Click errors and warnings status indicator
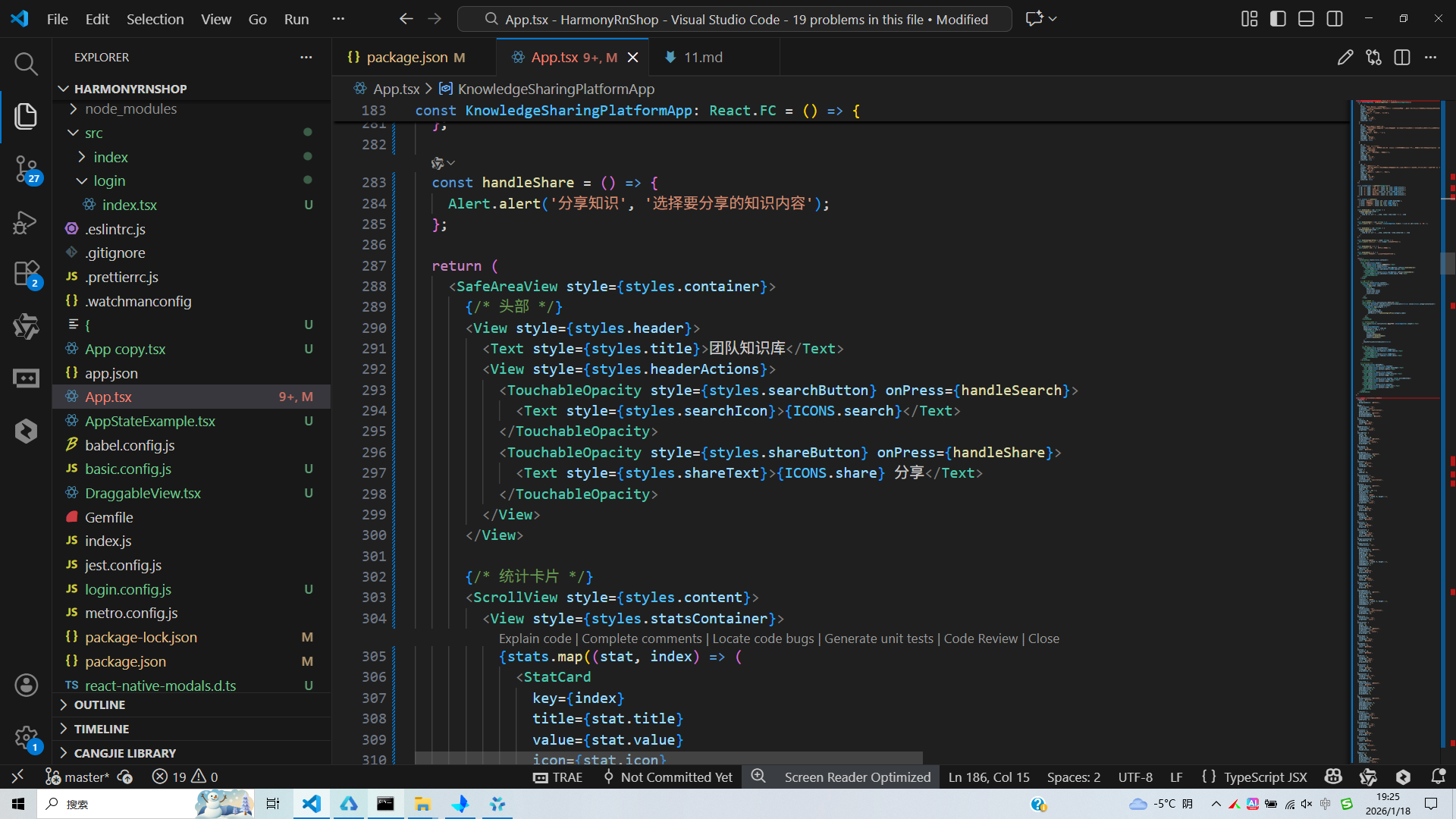1456x819 pixels. [185, 777]
